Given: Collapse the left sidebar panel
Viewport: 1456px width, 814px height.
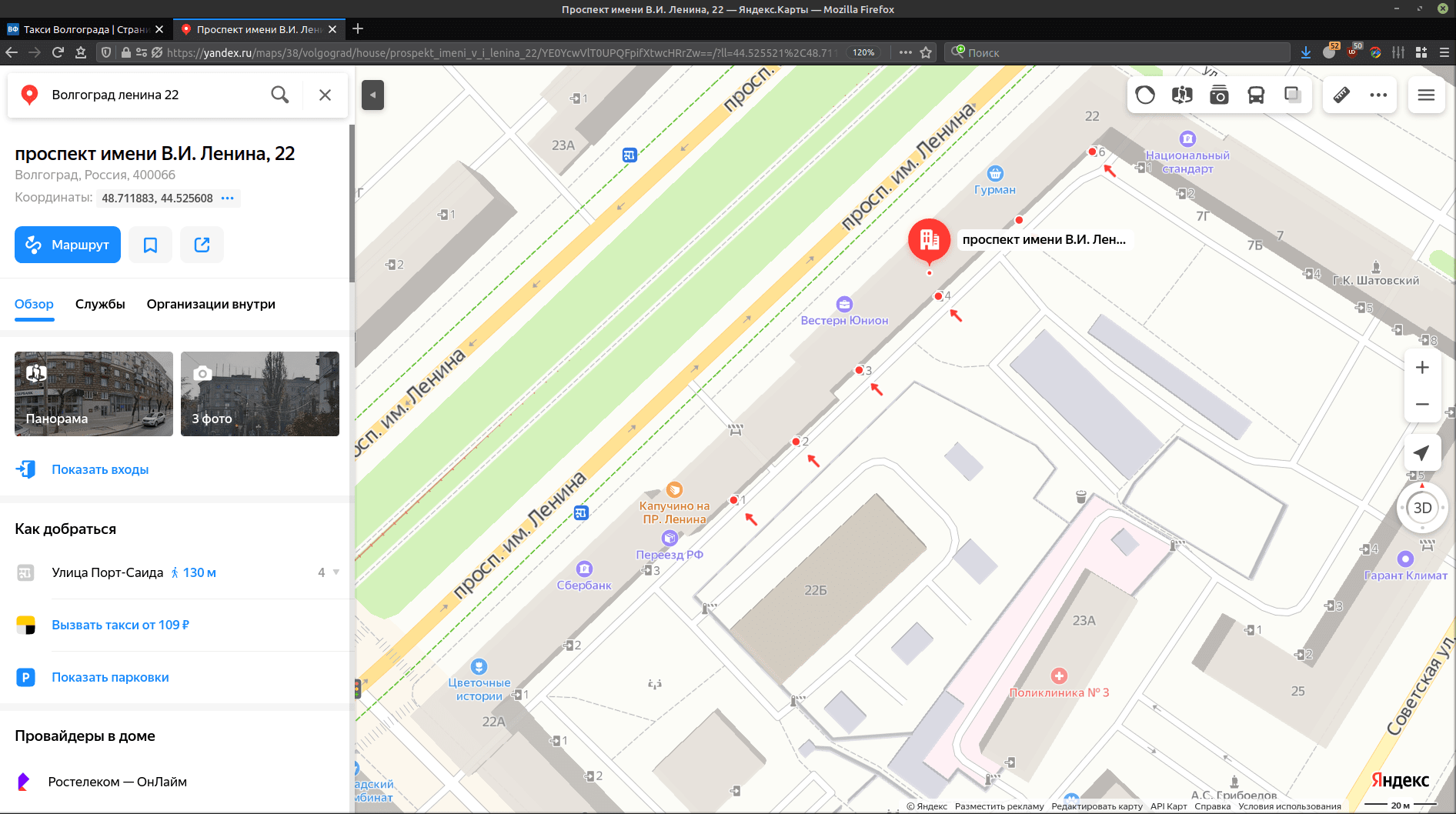Looking at the screenshot, I should [372, 95].
